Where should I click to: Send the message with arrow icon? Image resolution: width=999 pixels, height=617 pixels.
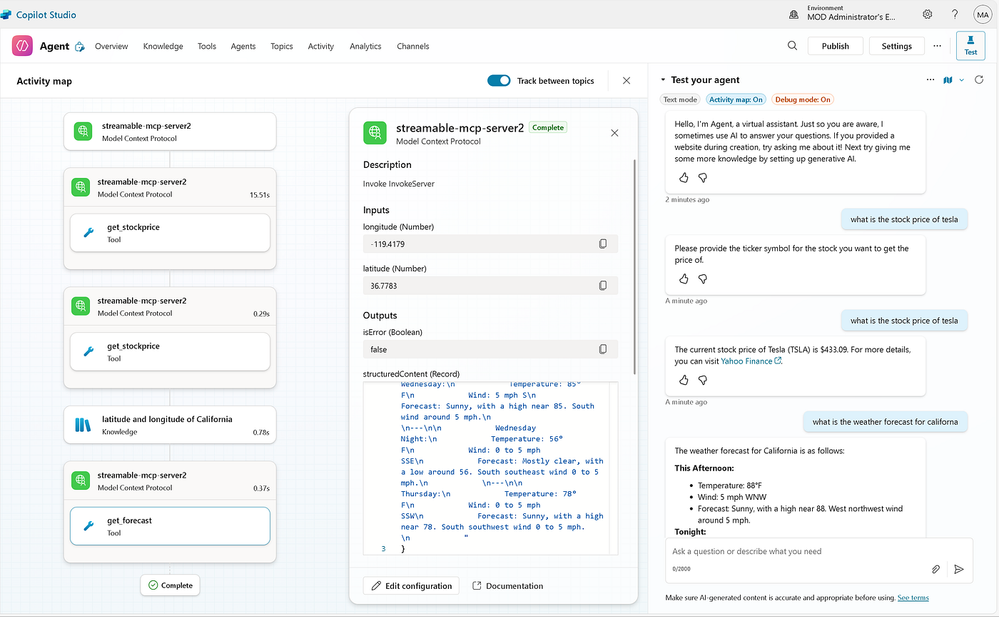[x=959, y=569]
